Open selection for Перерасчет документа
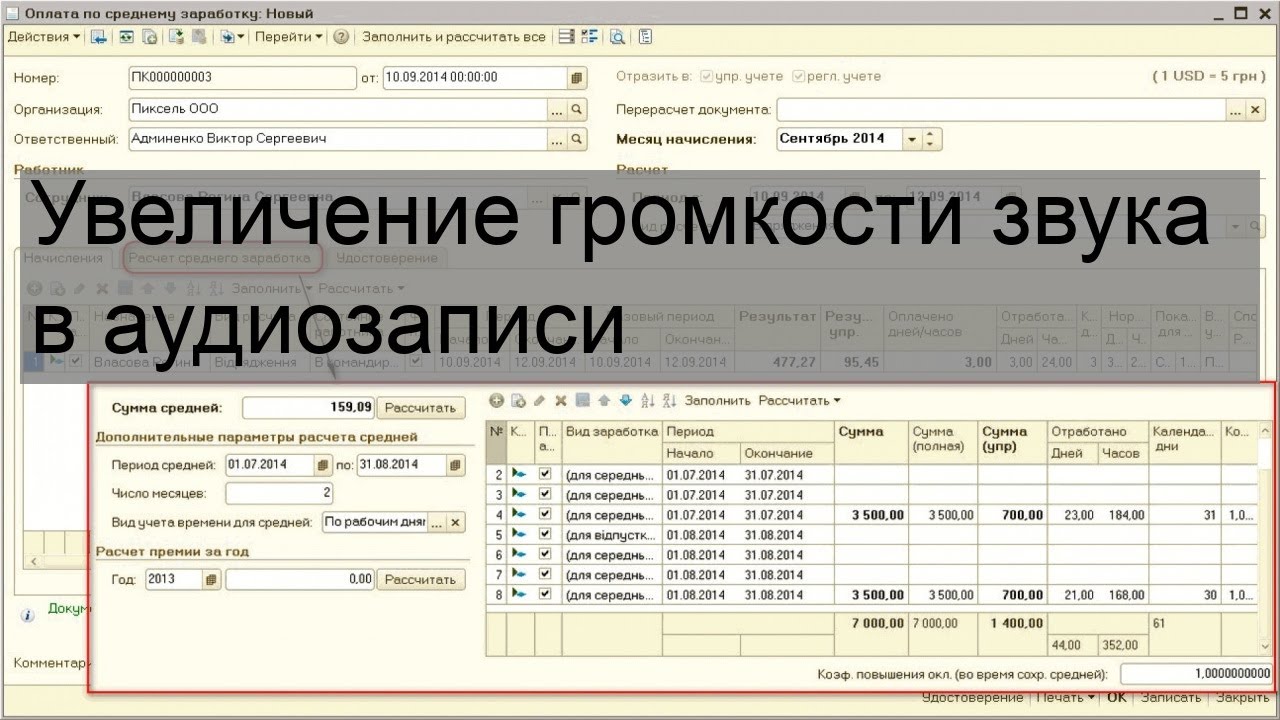Viewport: 1280px width, 720px height. [1236, 109]
